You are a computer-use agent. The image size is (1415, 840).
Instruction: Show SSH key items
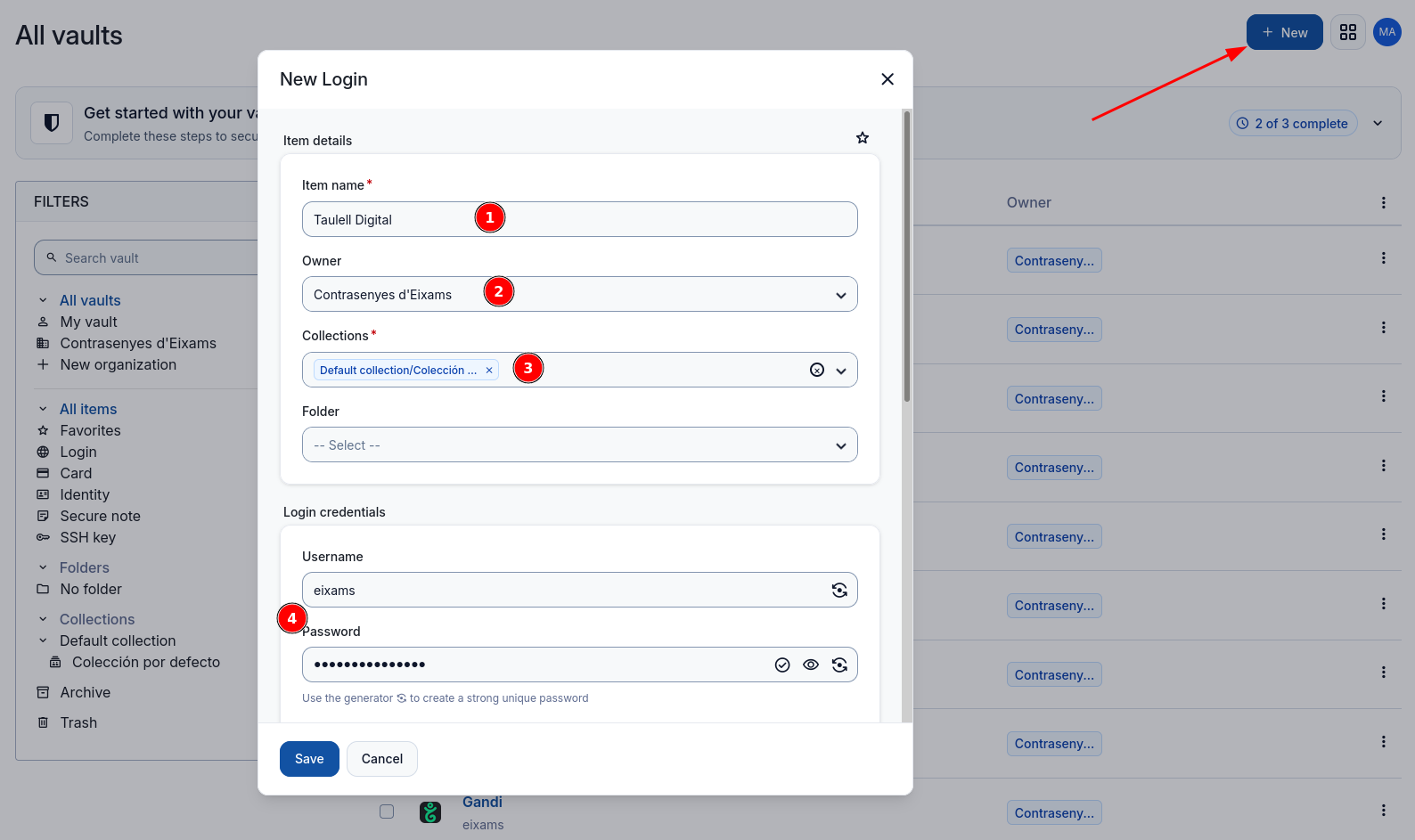87,538
